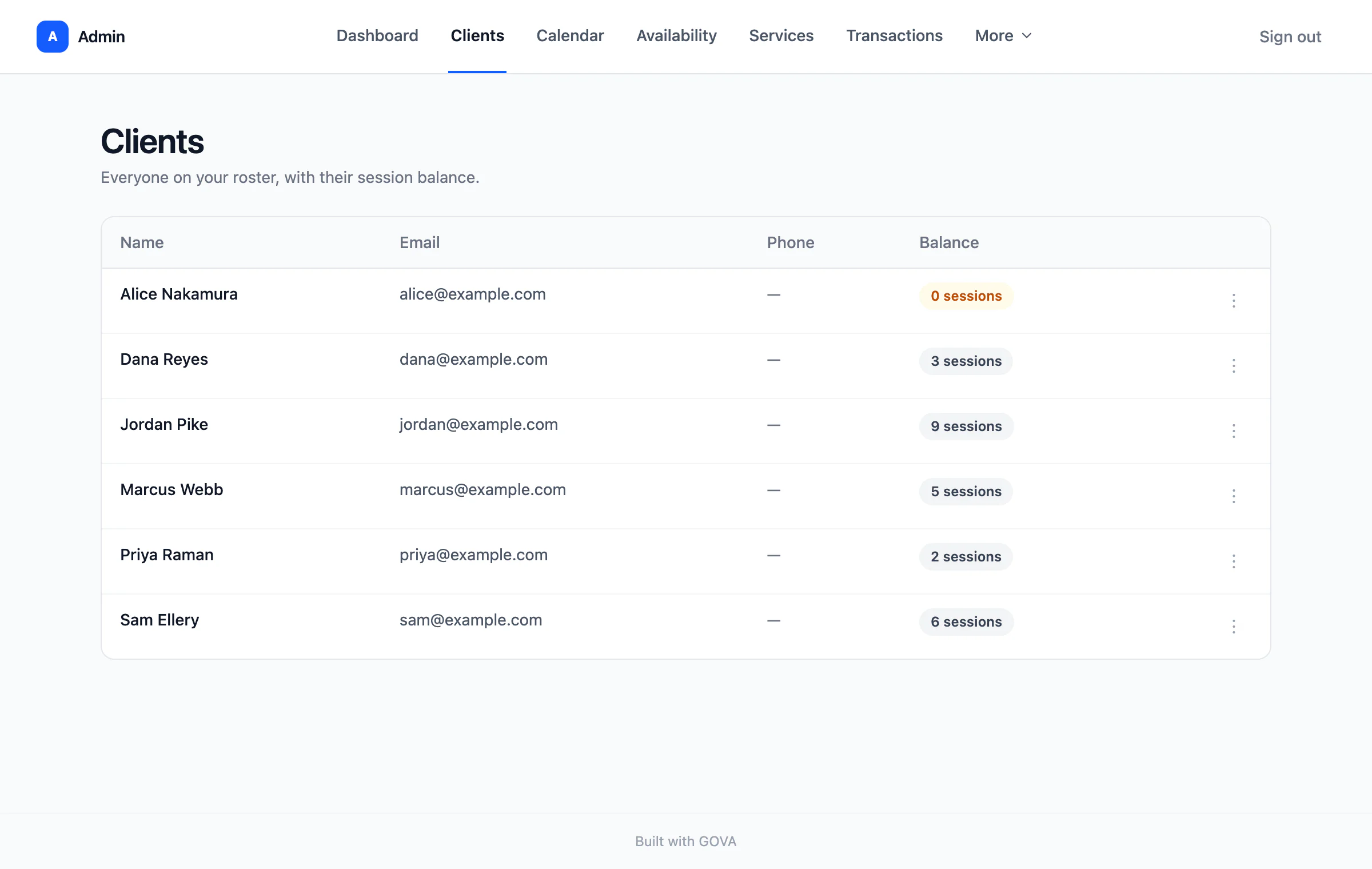The width and height of the screenshot is (1372, 869).
Task: Click the Sign out link
Action: point(1290,37)
